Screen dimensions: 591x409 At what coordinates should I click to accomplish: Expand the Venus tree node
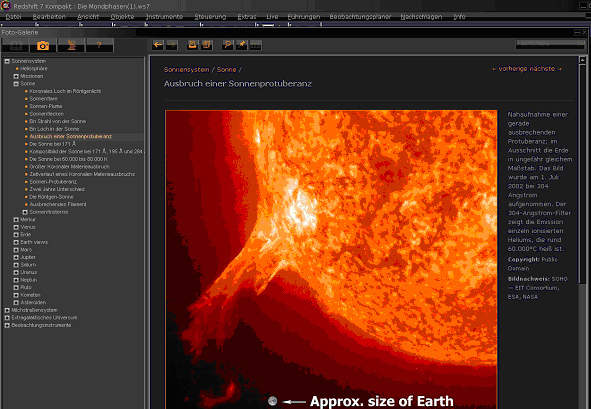coord(16,227)
